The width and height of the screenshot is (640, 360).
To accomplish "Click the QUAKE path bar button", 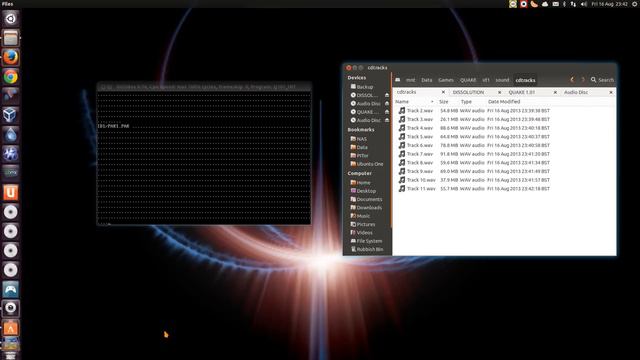I will point(468,80).
